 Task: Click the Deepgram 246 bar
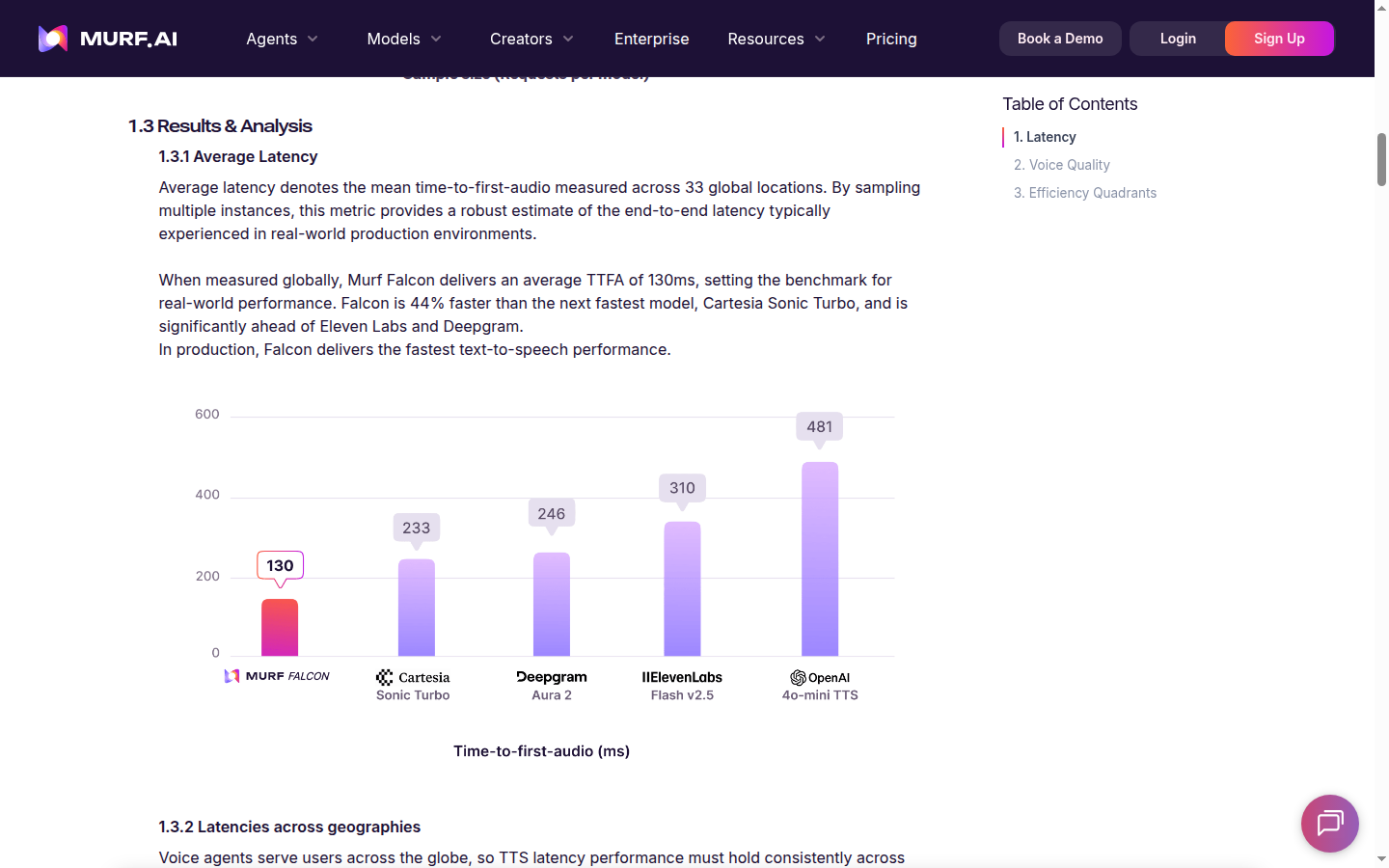click(x=552, y=605)
